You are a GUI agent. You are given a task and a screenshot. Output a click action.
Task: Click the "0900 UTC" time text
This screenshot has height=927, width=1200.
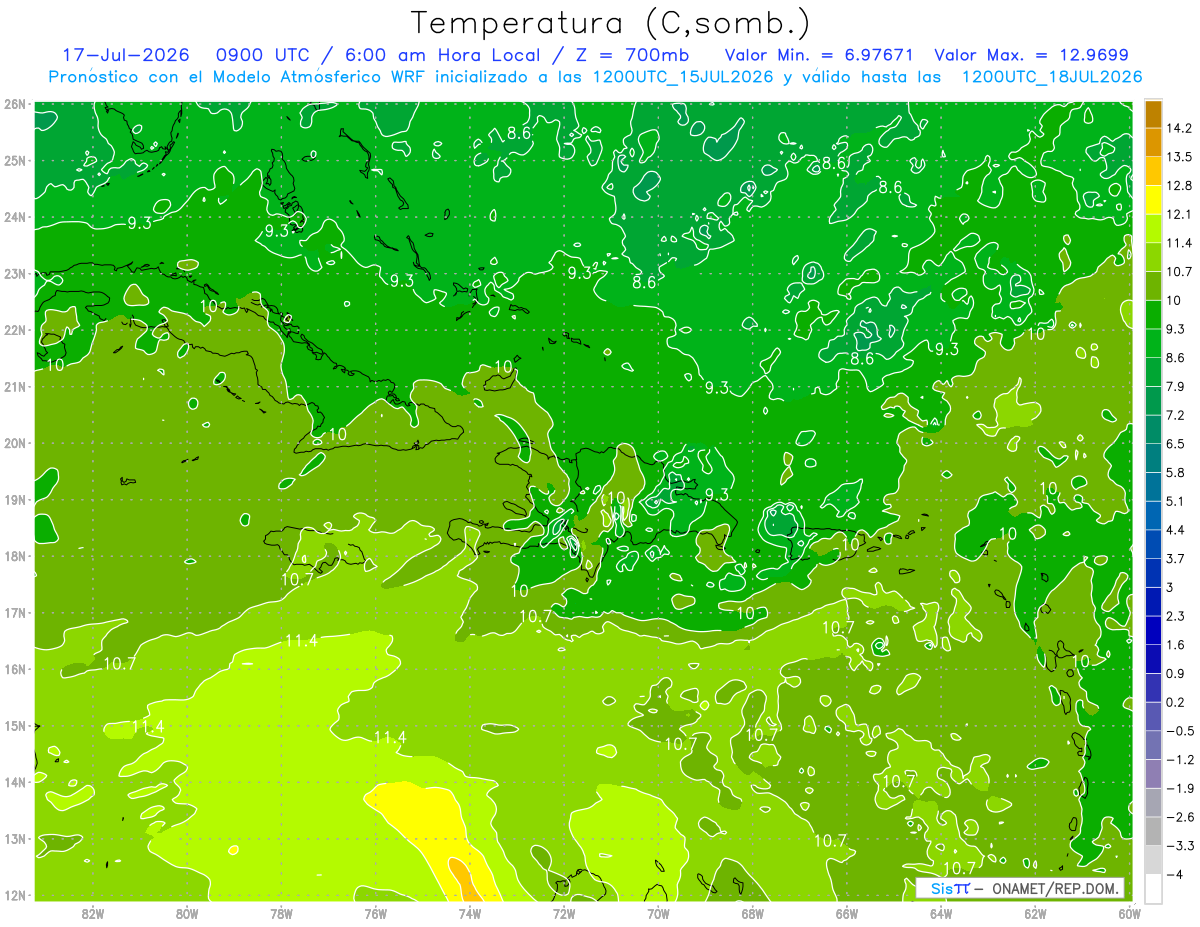[262, 55]
